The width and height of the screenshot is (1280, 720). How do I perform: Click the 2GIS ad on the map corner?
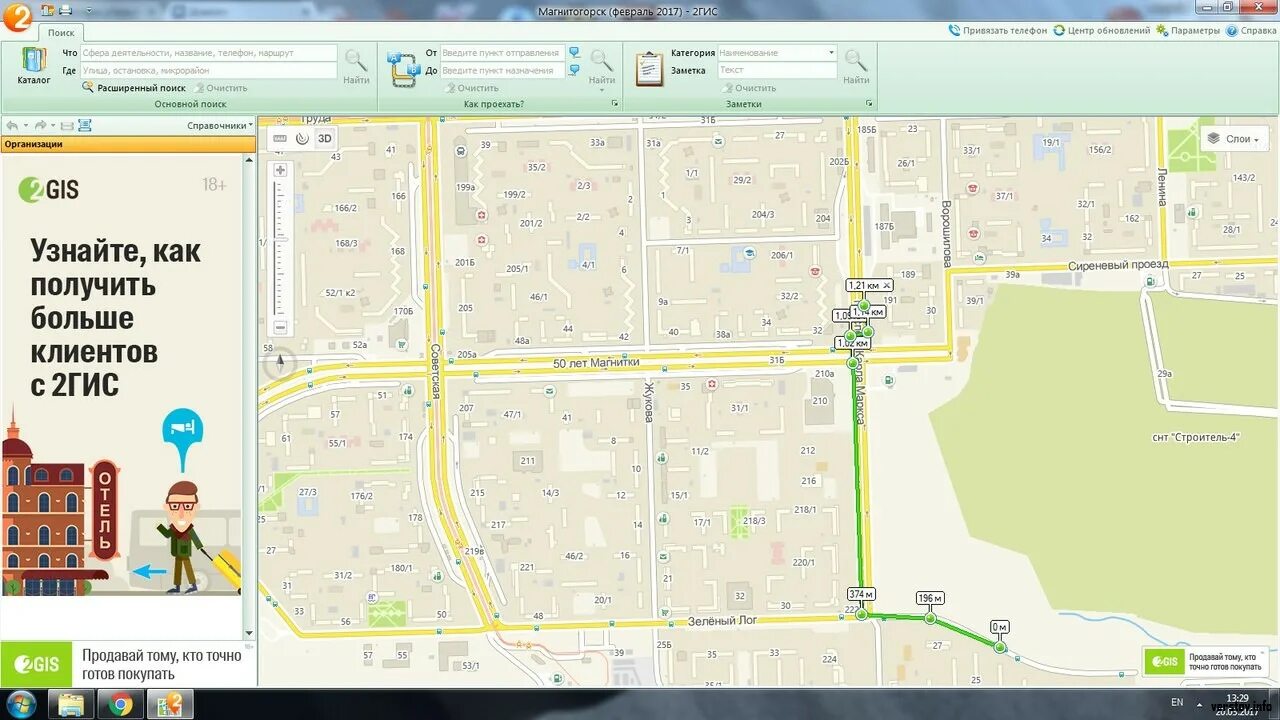pyautogui.click(x=1205, y=661)
